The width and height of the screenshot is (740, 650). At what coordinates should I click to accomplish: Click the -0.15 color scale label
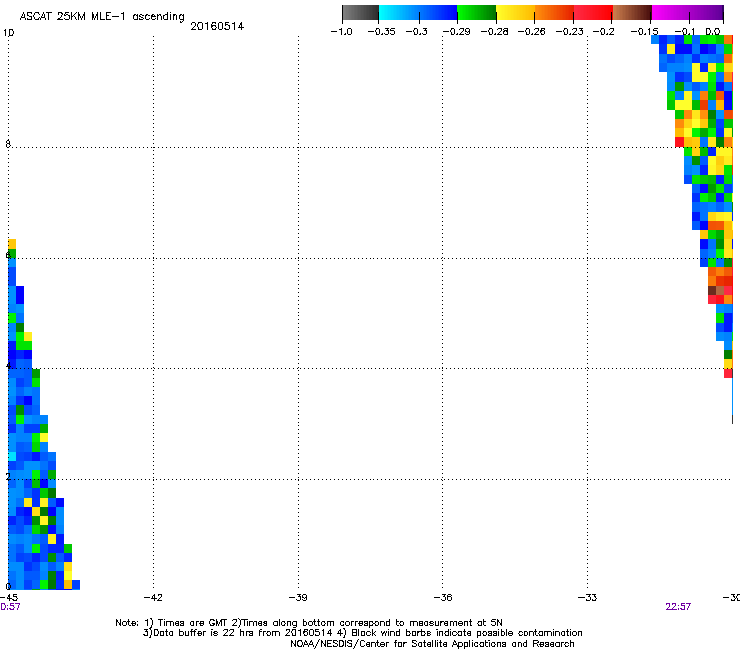pos(645,32)
